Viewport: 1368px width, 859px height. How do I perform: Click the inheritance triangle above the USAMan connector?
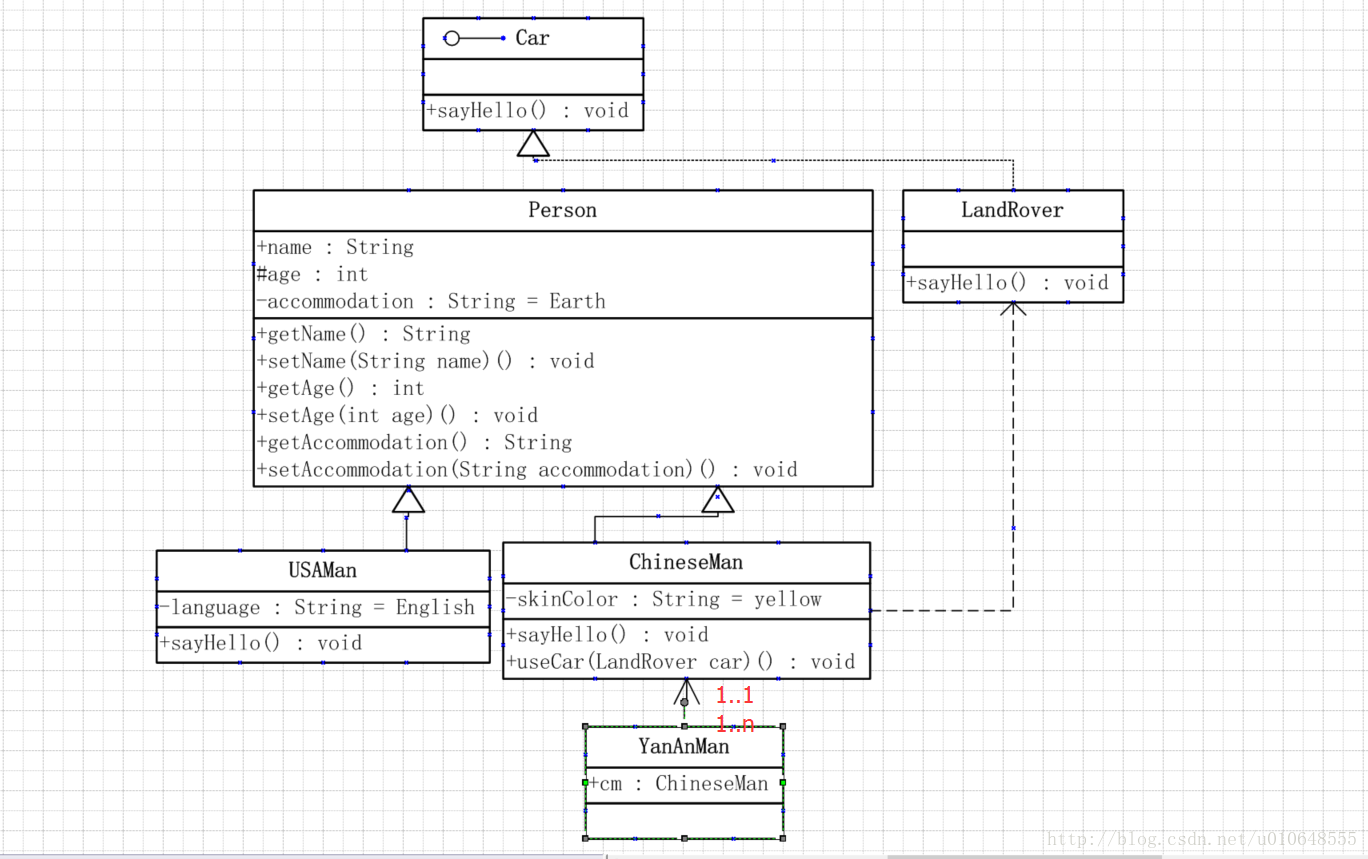[408, 499]
